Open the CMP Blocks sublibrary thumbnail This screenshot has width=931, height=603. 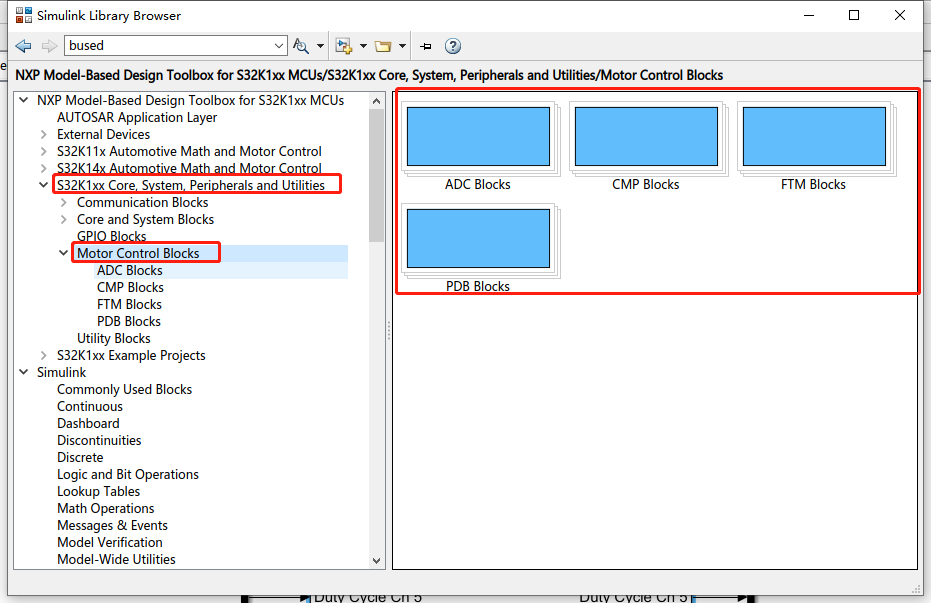click(x=647, y=137)
